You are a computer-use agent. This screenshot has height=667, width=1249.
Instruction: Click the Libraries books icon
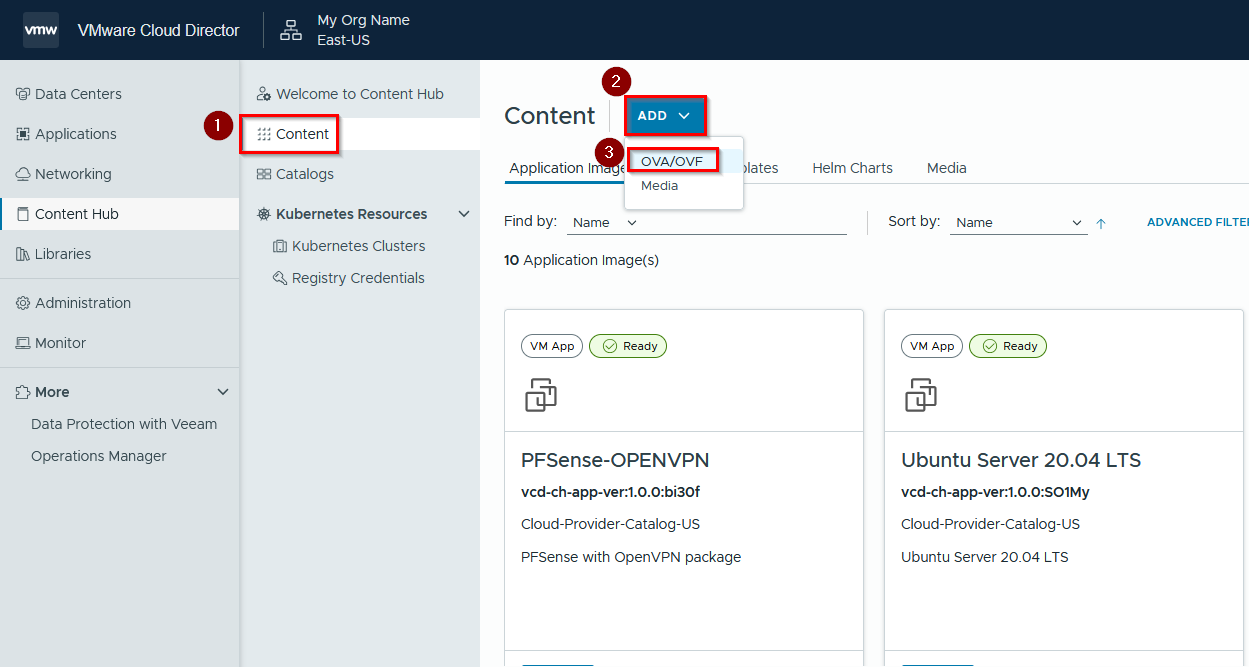[23, 254]
